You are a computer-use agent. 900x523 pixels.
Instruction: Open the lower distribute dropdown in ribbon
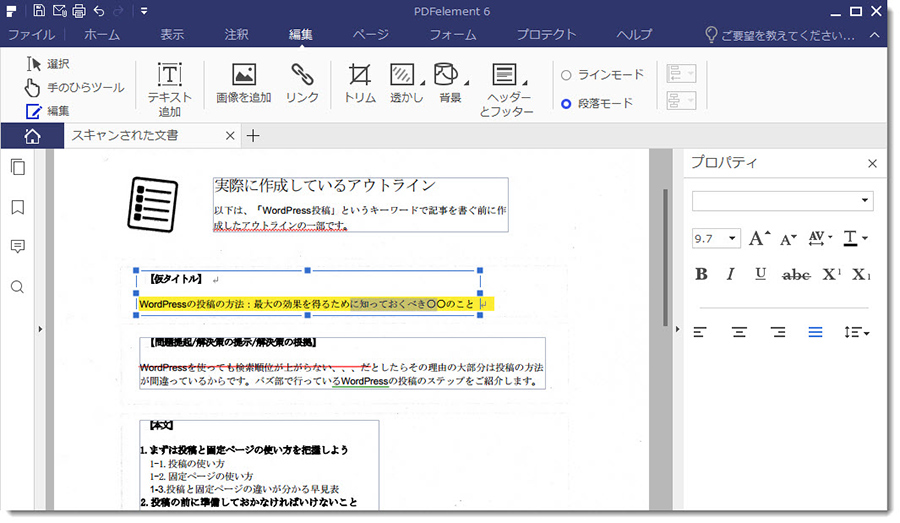pyautogui.click(x=681, y=100)
